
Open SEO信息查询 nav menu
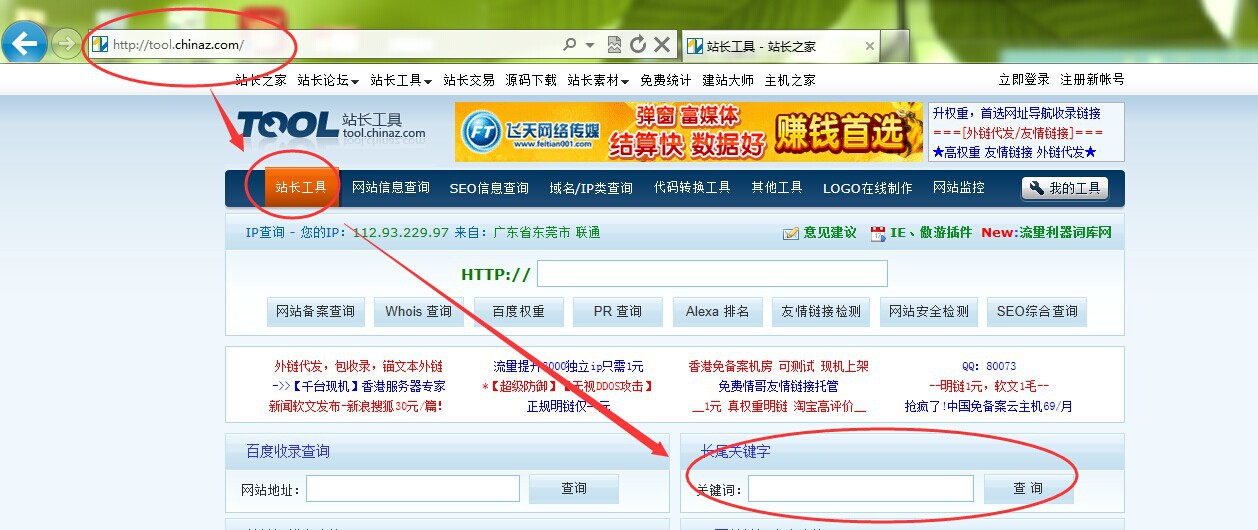[489, 188]
